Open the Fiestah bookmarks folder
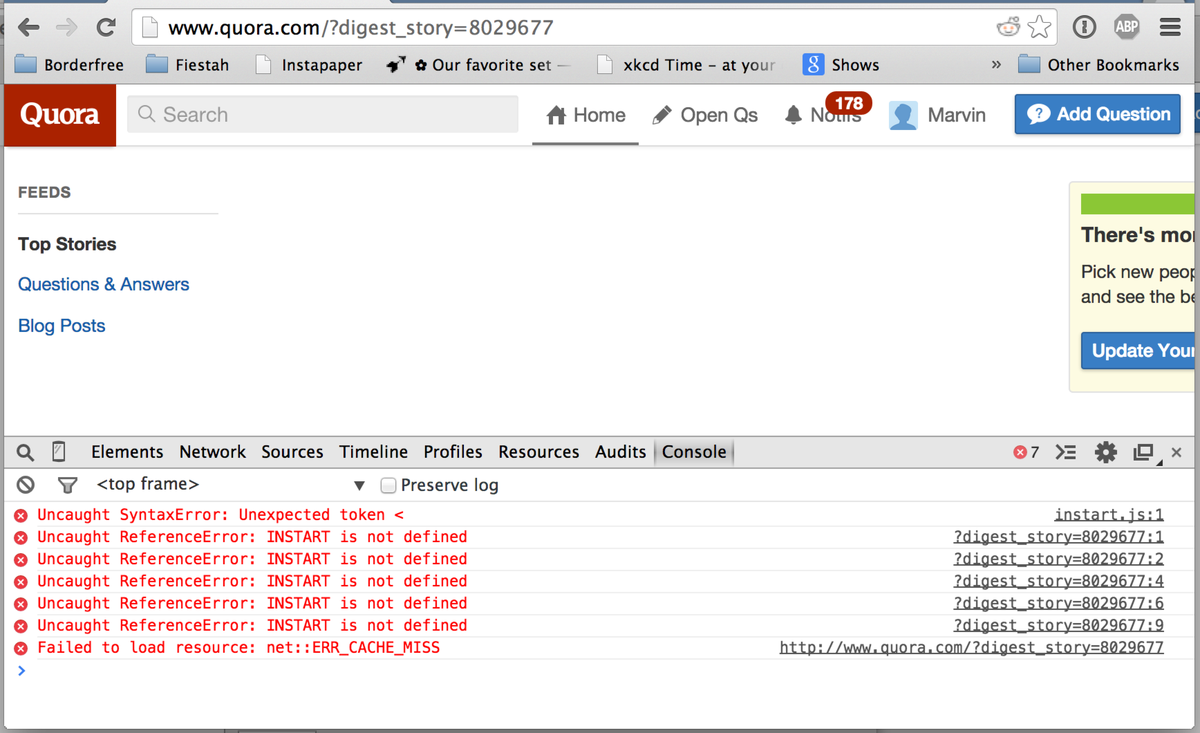The width and height of the screenshot is (1200, 733). (x=187, y=64)
